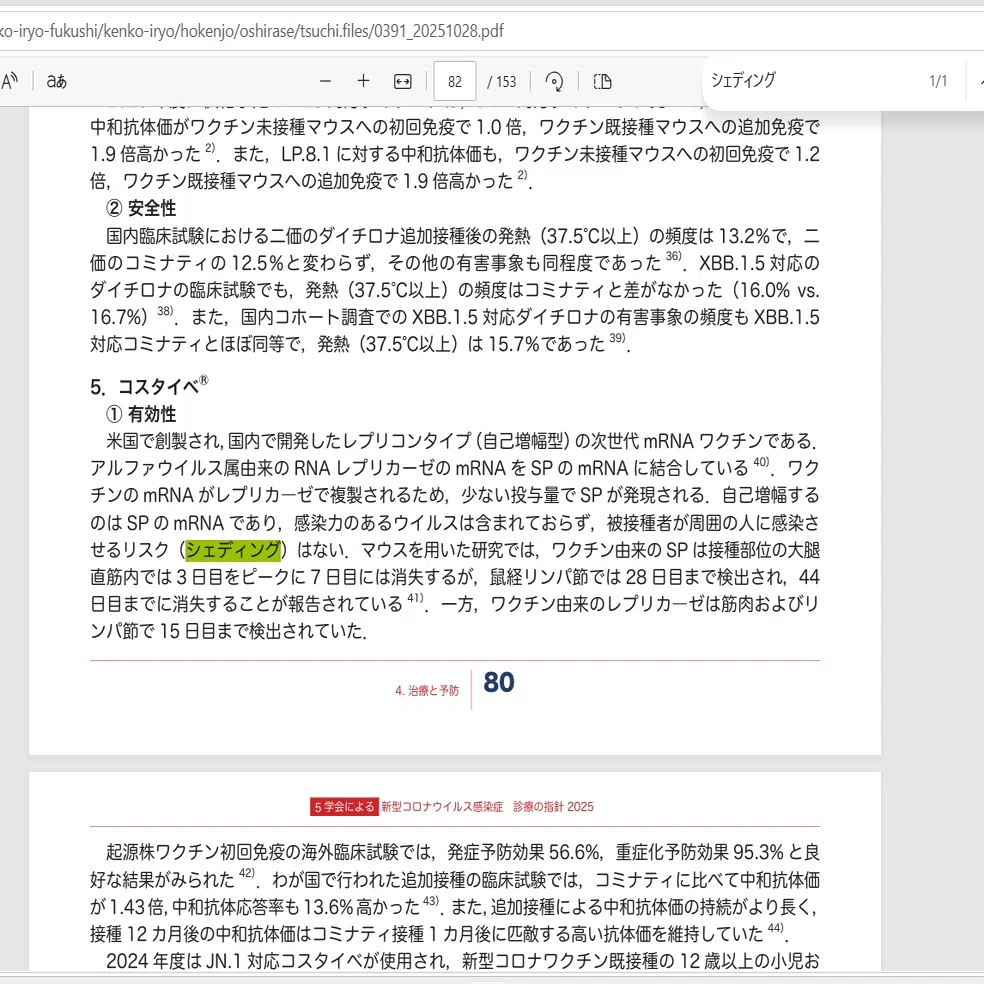The image size is (984, 984).
Task: Open the page view layout option
Action: click(602, 82)
